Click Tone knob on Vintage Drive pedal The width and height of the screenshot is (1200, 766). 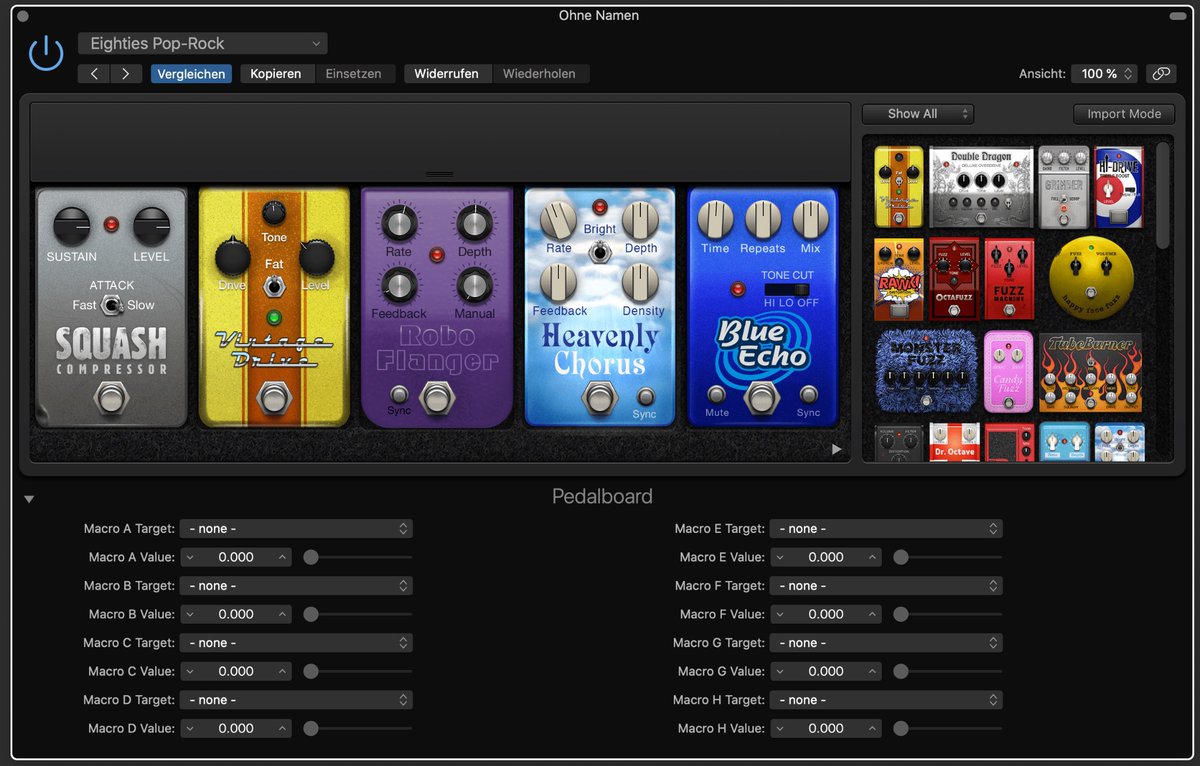click(274, 212)
